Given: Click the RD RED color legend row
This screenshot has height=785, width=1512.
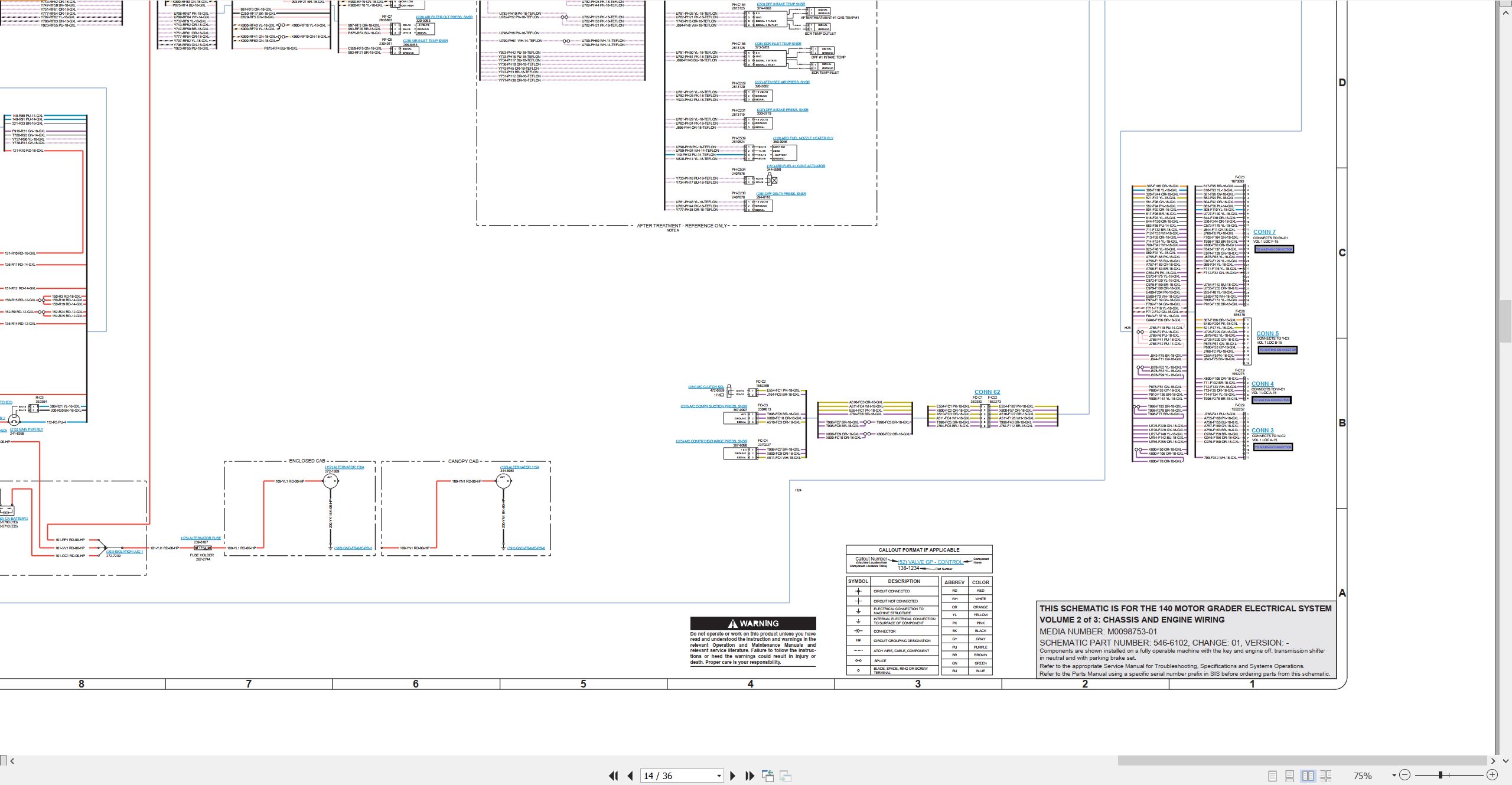Looking at the screenshot, I should (967, 591).
